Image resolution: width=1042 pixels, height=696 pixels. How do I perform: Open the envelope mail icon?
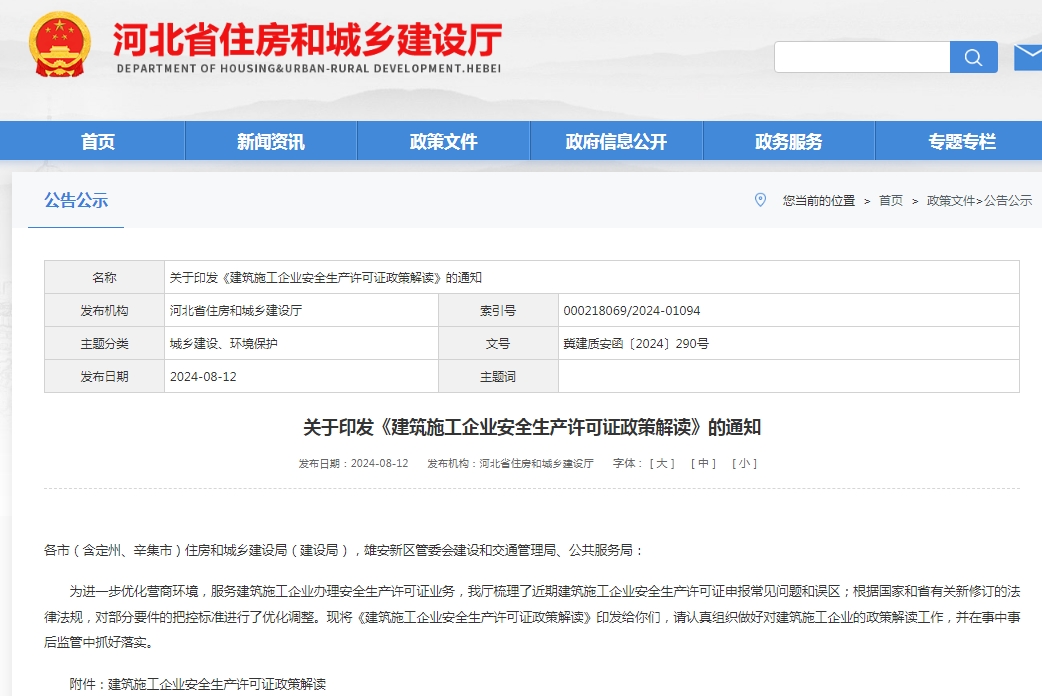(1028, 57)
